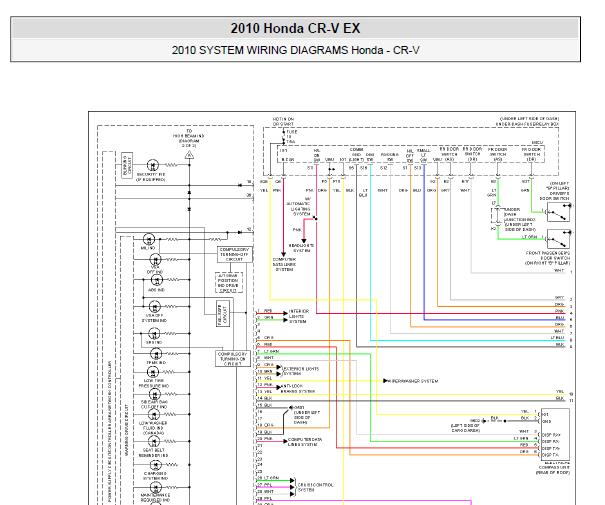Image resolution: width=605 pixels, height=505 pixels.
Task: Select the A/T Gear Position IND Drive Circuit box
Action: [228, 283]
